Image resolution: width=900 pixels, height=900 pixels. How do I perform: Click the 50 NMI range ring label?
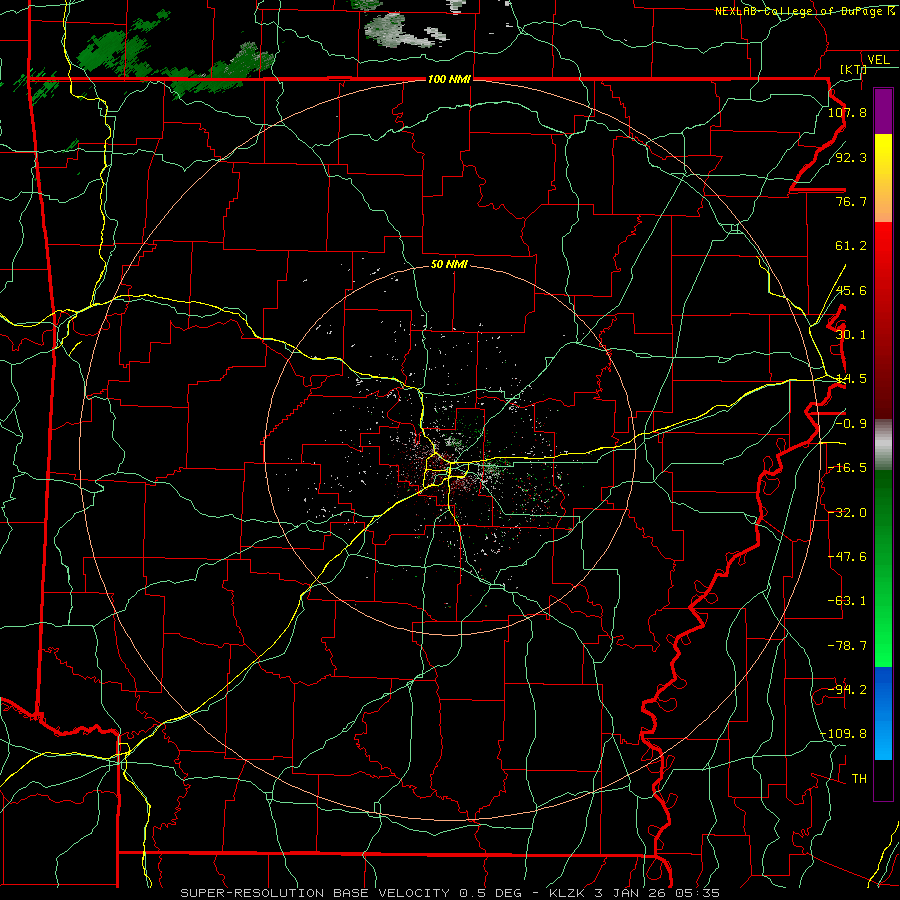(449, 264)
